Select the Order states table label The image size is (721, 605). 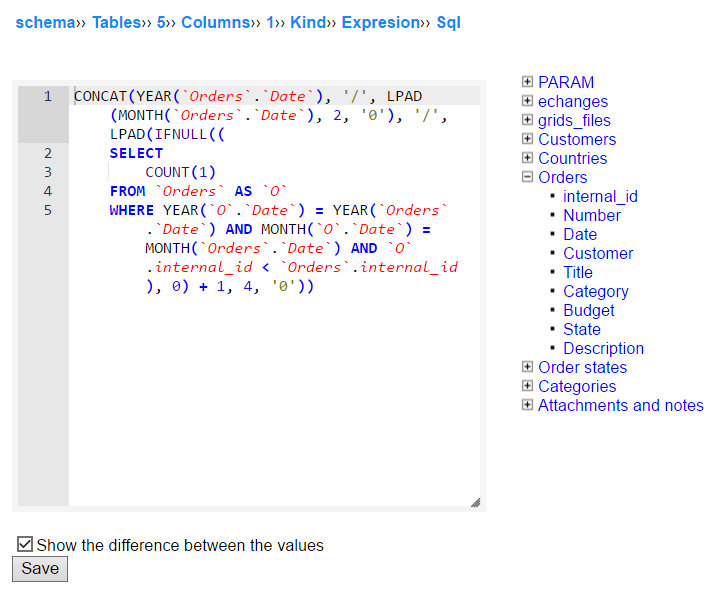pyautogui.click(x=583, y=367)
